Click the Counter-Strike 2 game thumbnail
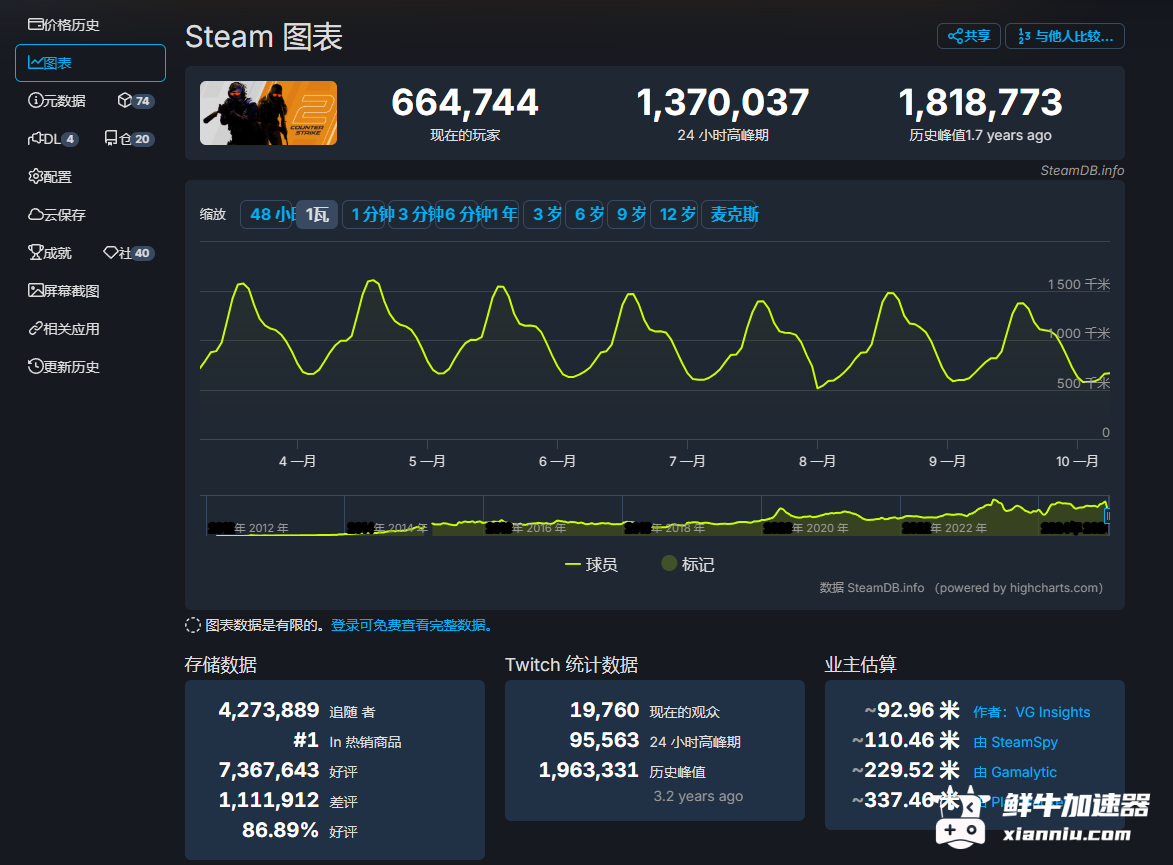 coord(269,113)
